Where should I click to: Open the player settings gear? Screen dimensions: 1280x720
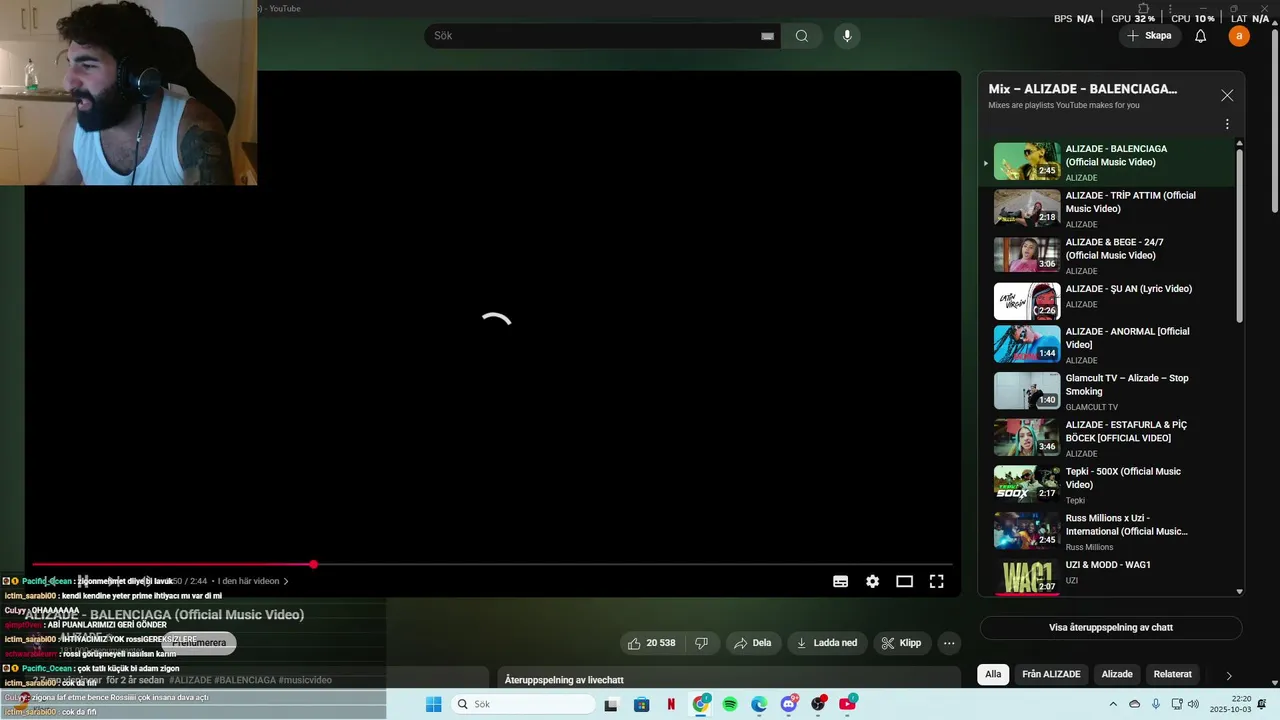[873, 581]
